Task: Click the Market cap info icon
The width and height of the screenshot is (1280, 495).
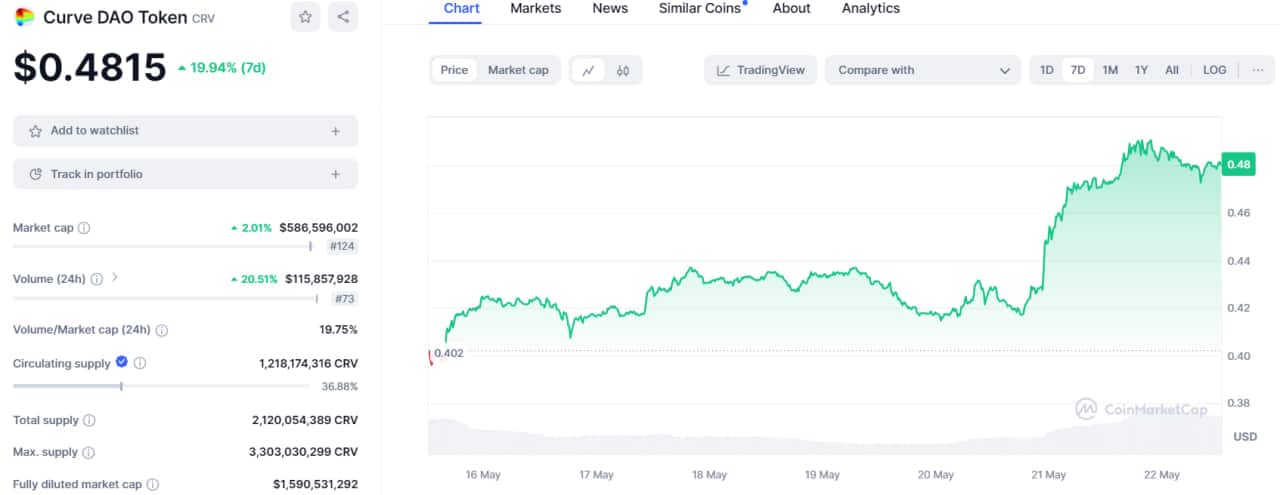Action: click(84, 228)
